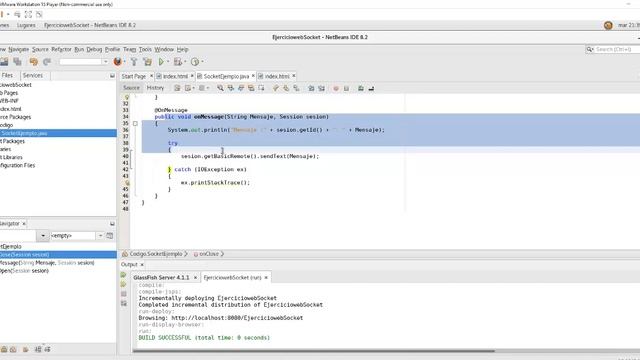Click the NetBeans IDE 8.2 taskbar button
Image resolution: width=640 pixels, height=360 pixels.
(x=90, y=25)
